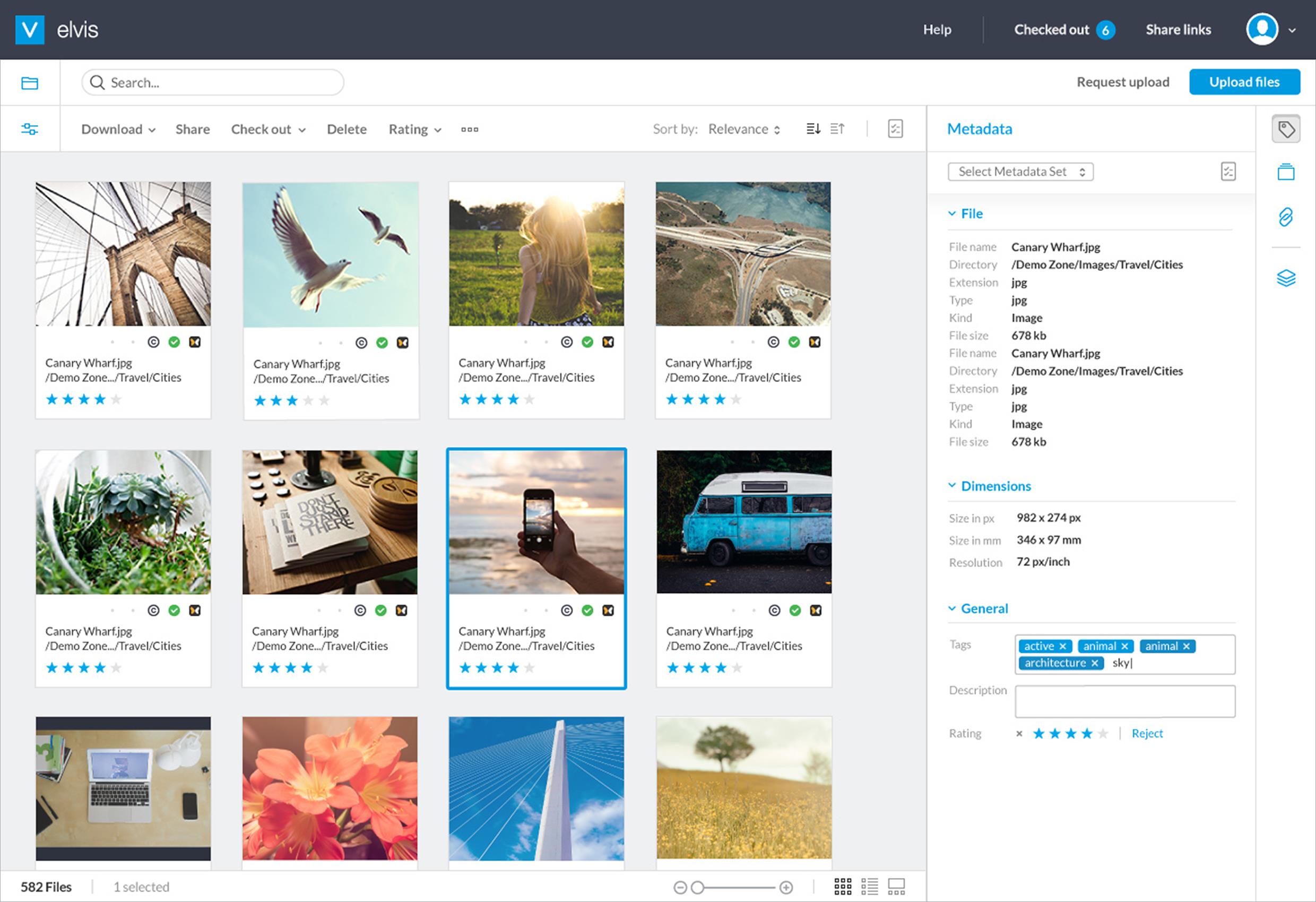Click the sort ascending icon
The width and height of the screenshot is (1316, 902).
(837, 129)
